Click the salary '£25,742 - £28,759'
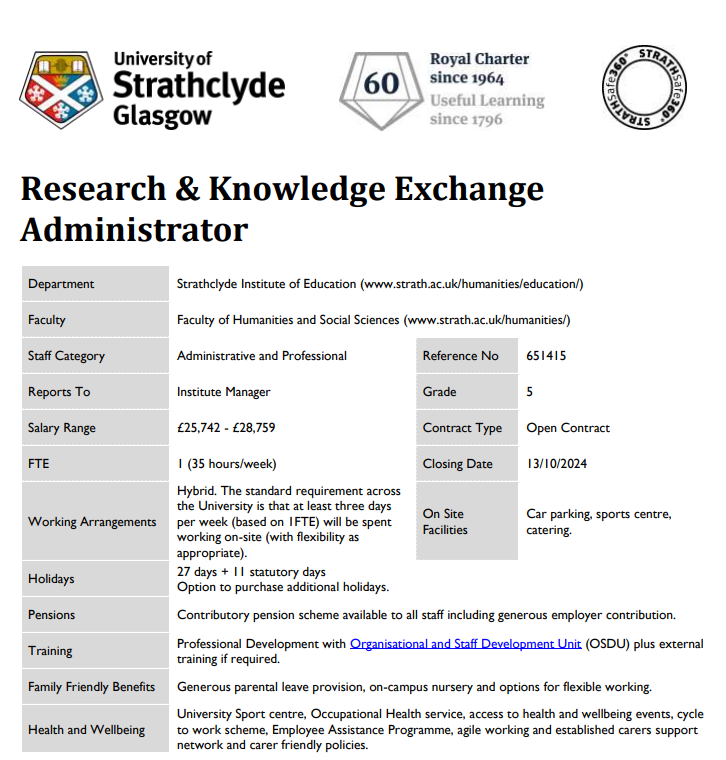This screenshot has width=726, height=760. click(226, 428)
